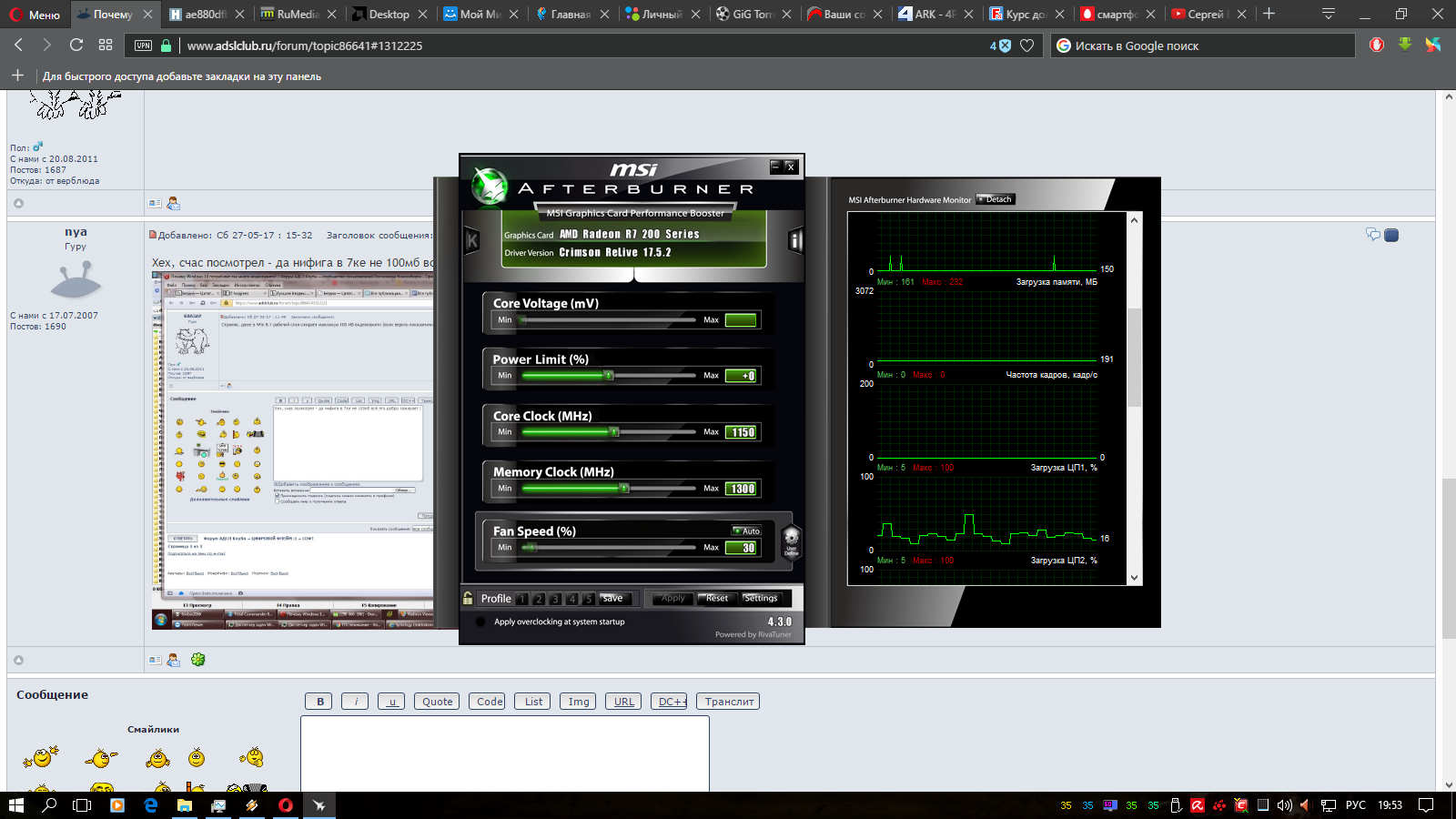Open File Explorer from the taskbar
This screenshot has height=819, width=1456.
coord(185,805)
